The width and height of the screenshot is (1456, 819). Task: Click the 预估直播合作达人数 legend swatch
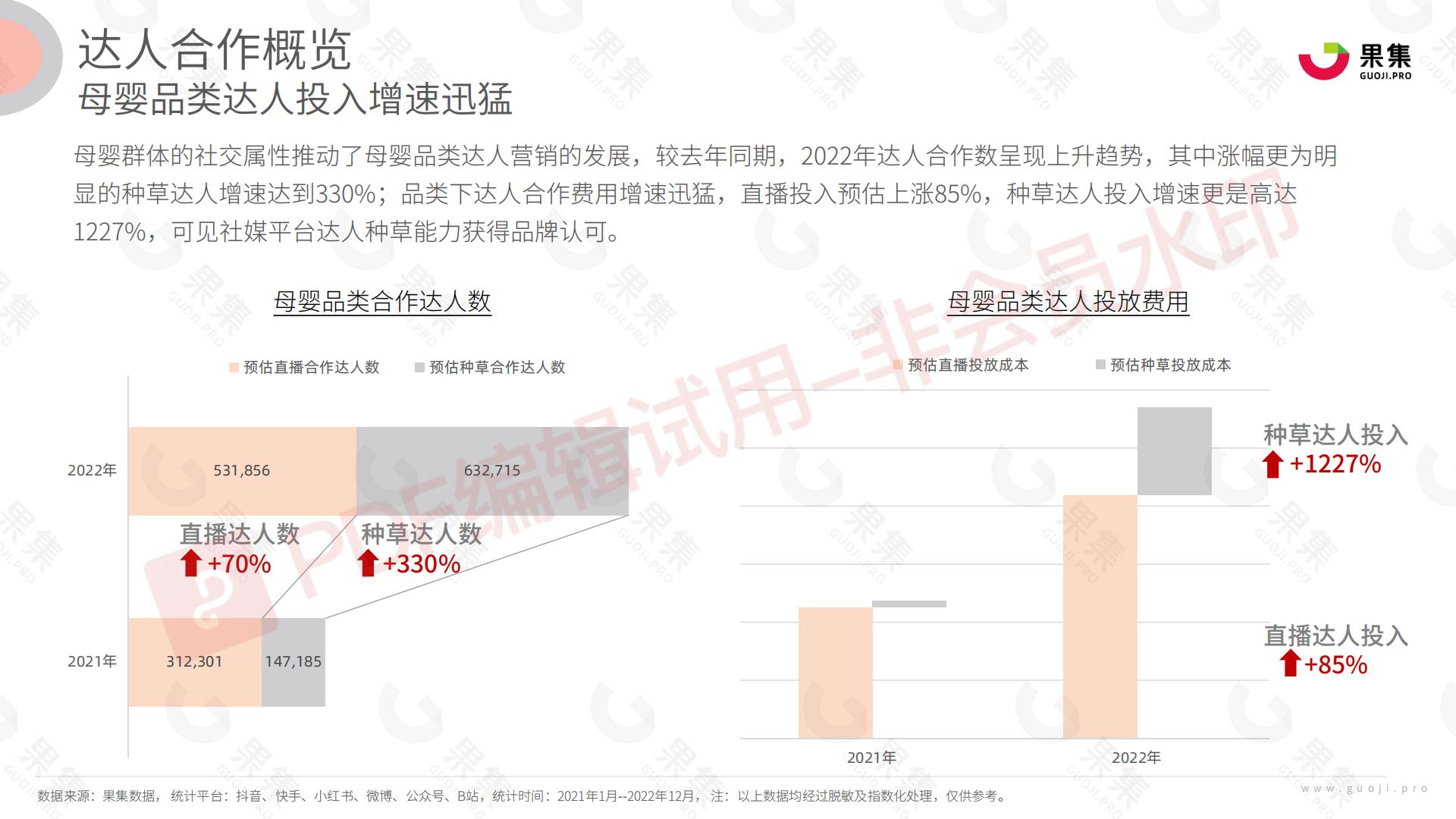pos(234,368)
